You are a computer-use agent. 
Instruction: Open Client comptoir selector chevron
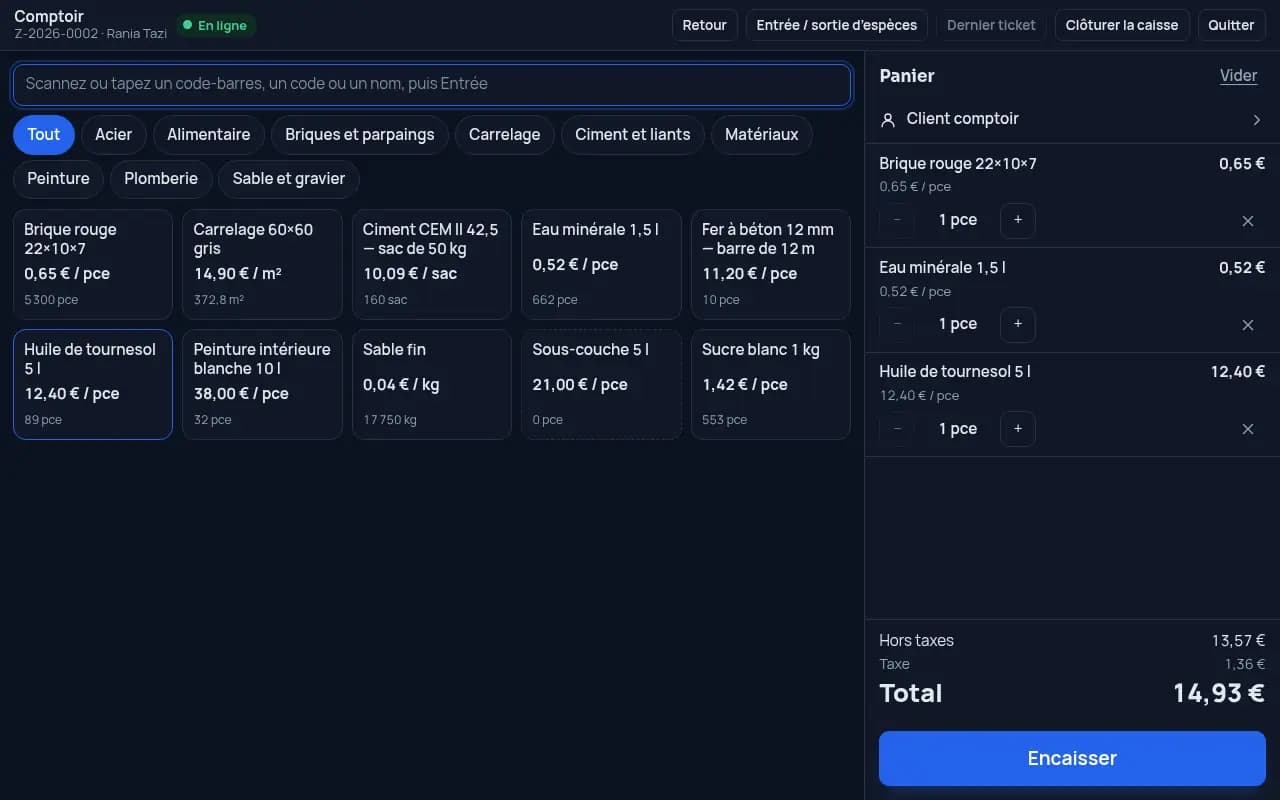[1257, 120]
